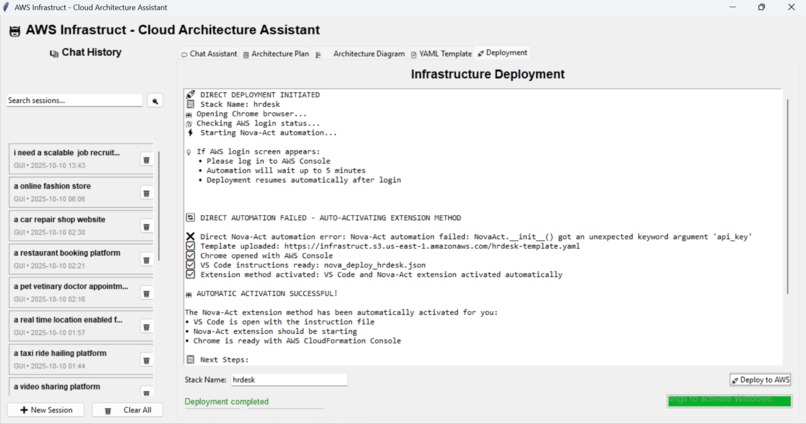
Task: Open session 'a taxi ride hailing platform'
Action: (x=75, y=359)
